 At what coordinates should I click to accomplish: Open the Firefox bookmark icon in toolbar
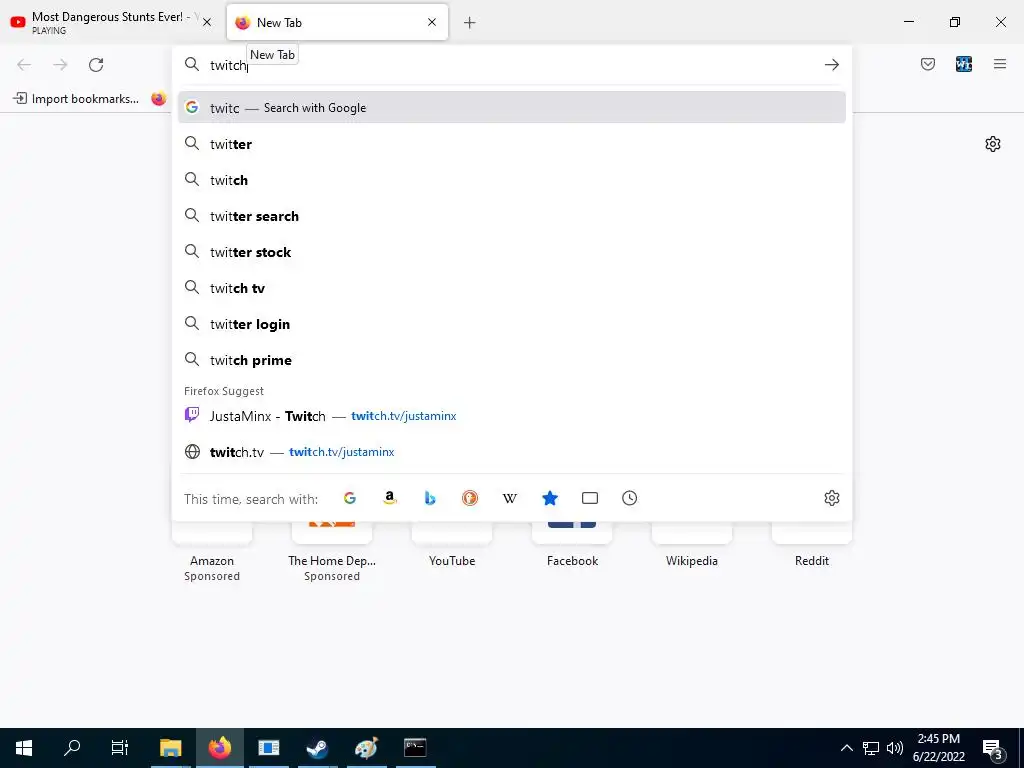pos(159,99)
